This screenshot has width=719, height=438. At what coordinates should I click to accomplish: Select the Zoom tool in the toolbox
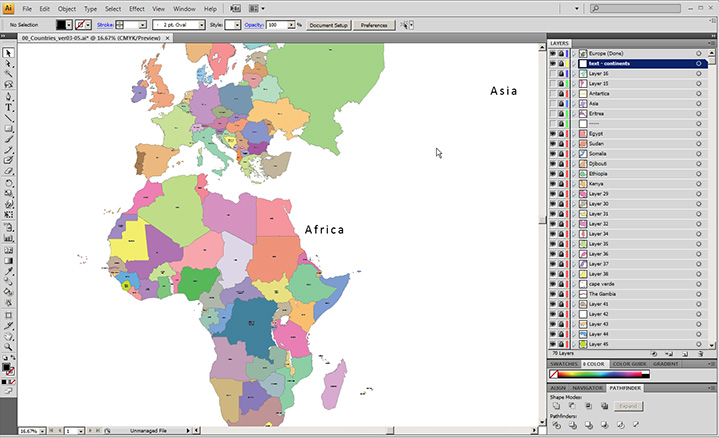pyautogui.click(x=8, y=346)
